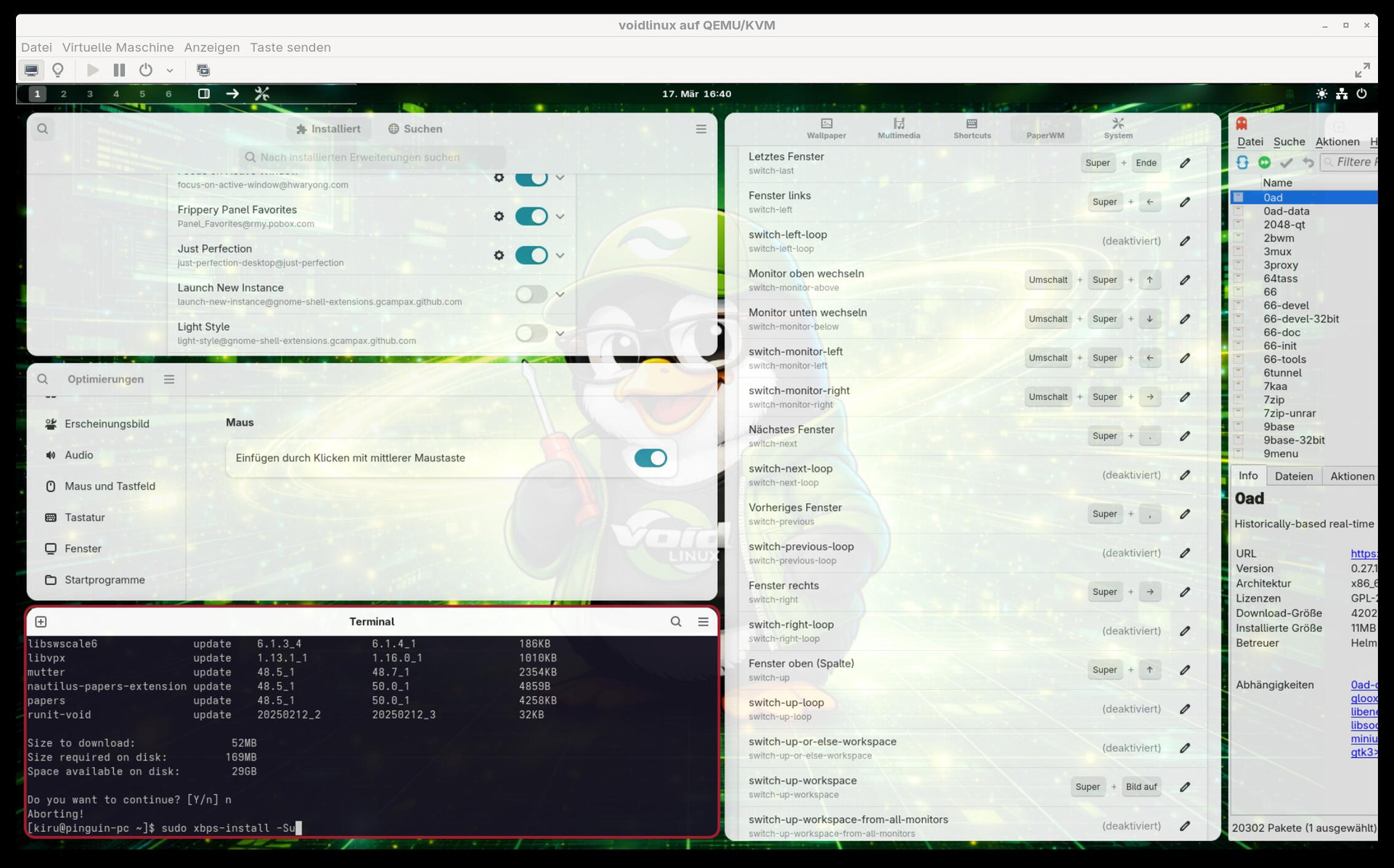Viewport: 1394px width, 868px height.
Task: Click the installed extensions search field
Action: point(372,157)
